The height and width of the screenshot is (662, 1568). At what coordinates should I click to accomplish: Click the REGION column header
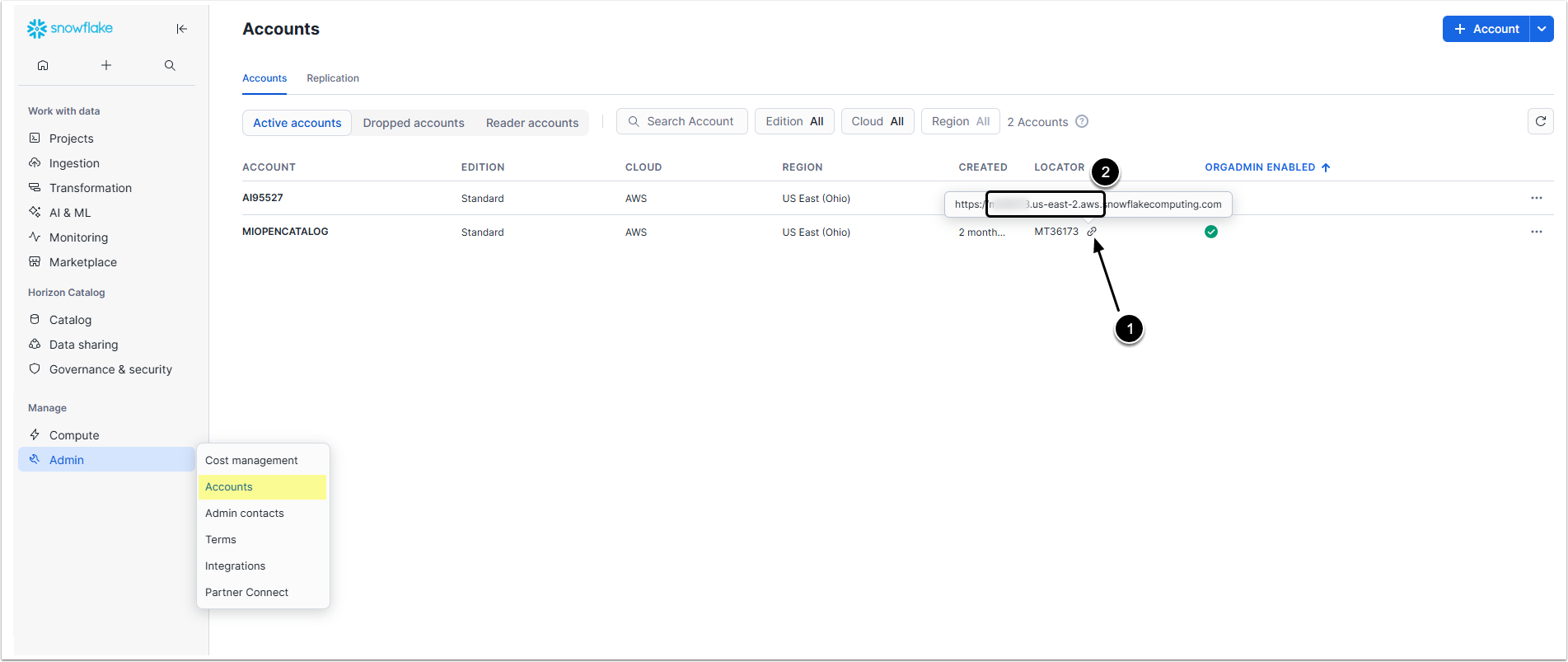(803, 167)
